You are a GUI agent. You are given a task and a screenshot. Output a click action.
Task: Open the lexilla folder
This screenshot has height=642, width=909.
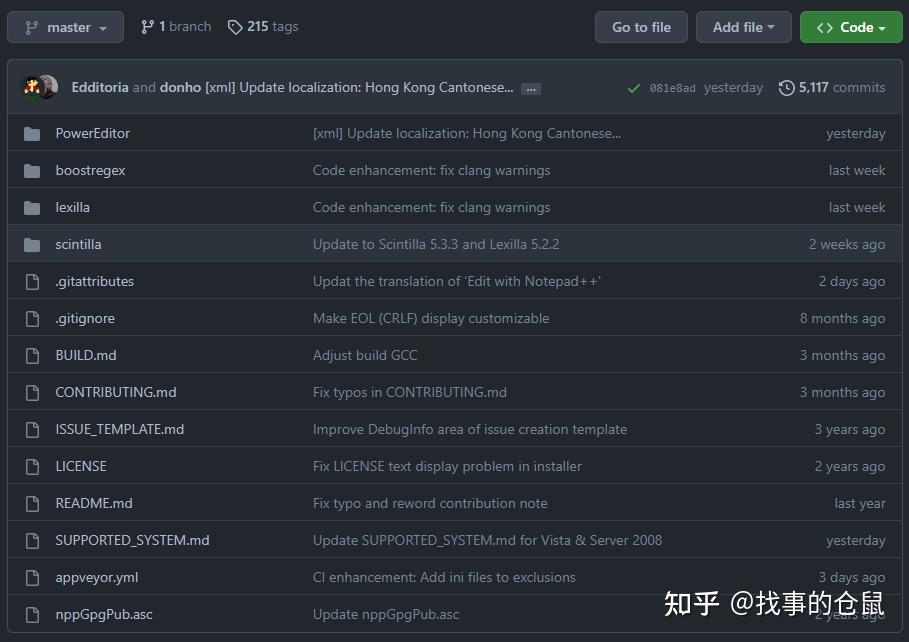pyautogui.click(x=72, y=208)
